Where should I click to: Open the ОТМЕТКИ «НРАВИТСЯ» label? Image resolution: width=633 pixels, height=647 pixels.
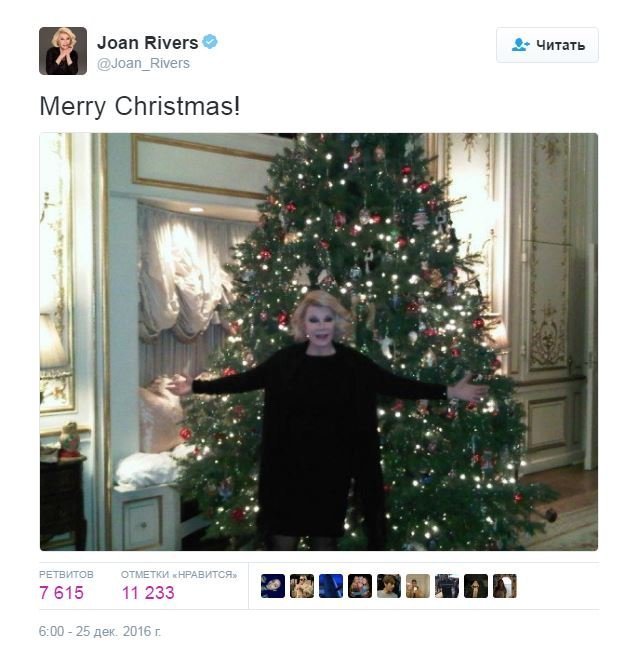coord(179,574)
